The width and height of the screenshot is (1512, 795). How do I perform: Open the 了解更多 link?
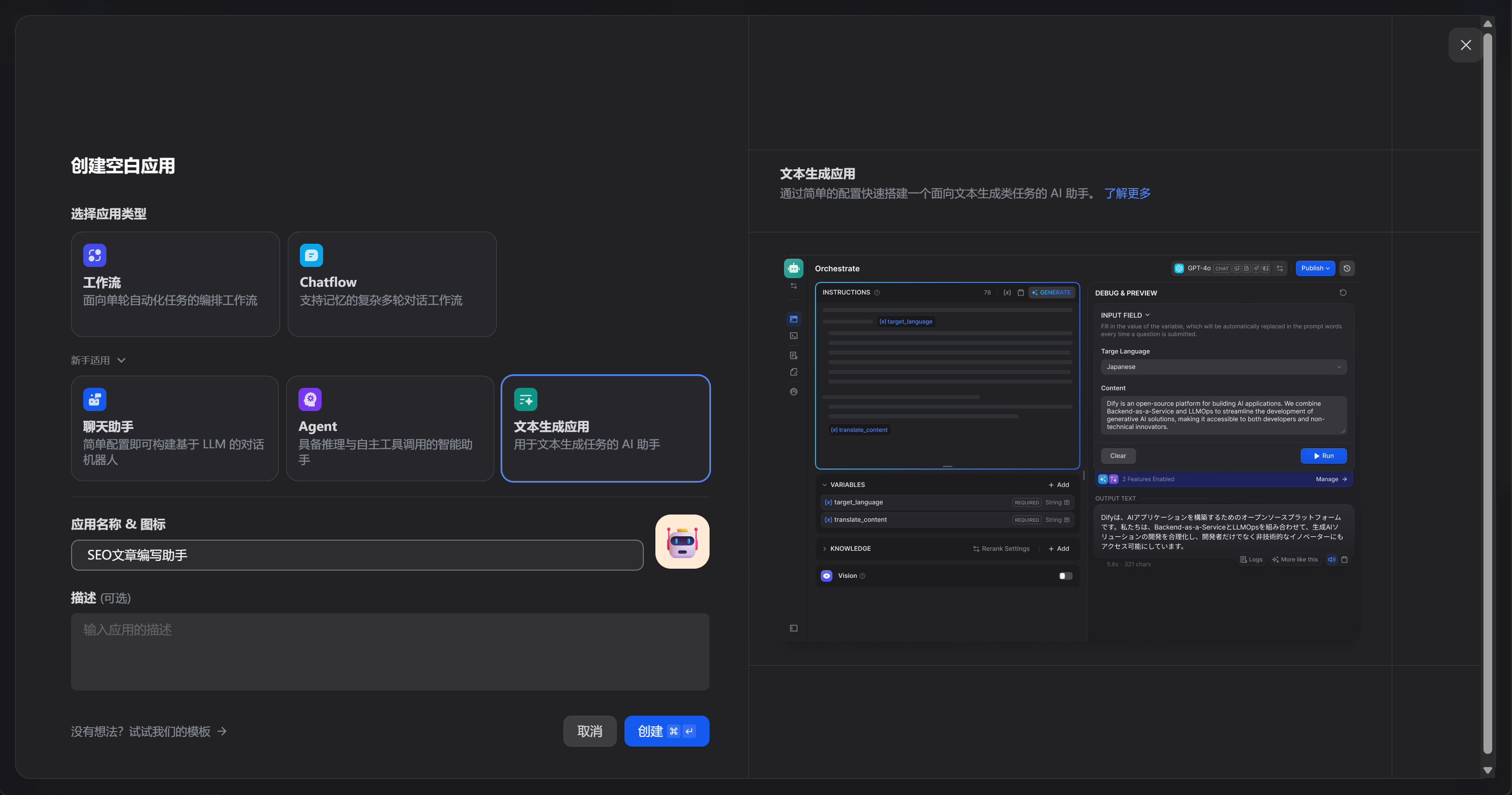pos(1127,193)
